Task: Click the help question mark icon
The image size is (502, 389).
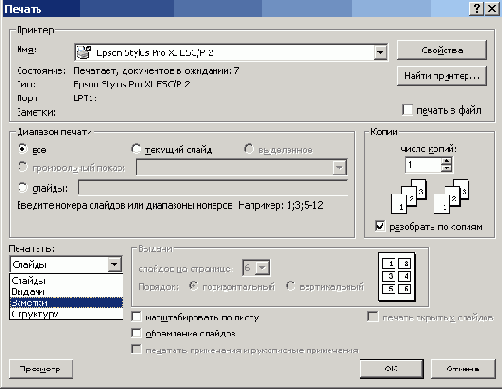Action: [x=476, y=8]
